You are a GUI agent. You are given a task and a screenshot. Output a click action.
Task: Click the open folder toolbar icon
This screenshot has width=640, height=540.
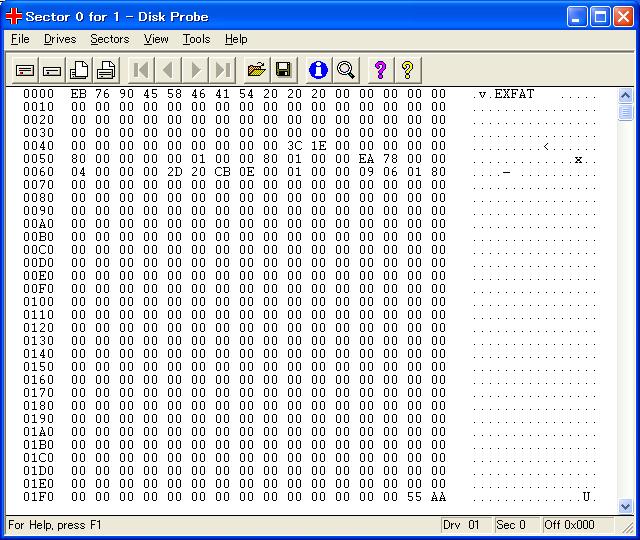(257, 70)
